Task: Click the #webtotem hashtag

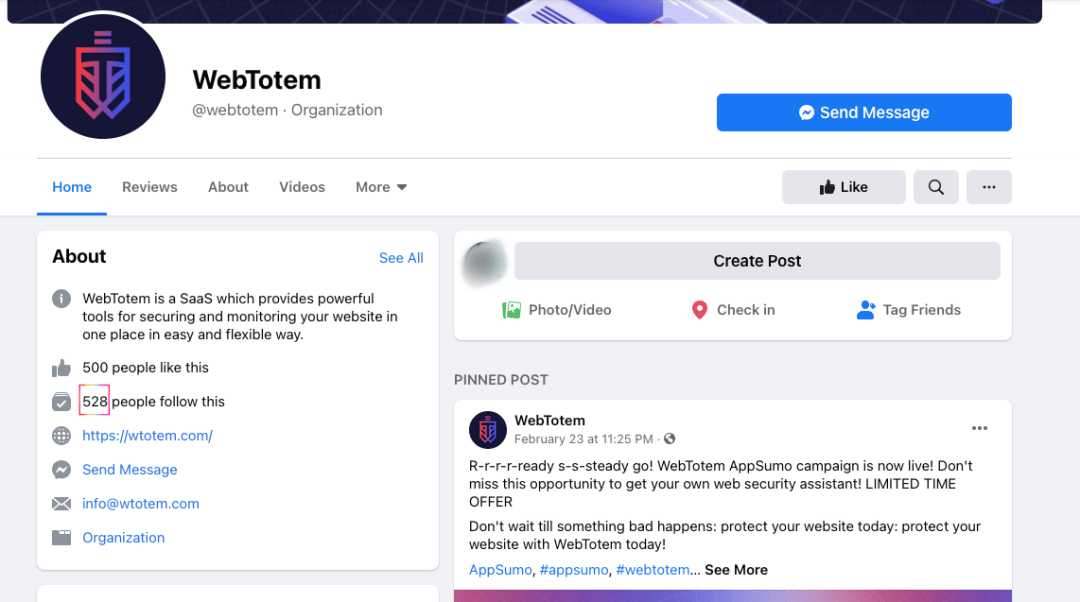Action: pos(652,570)
